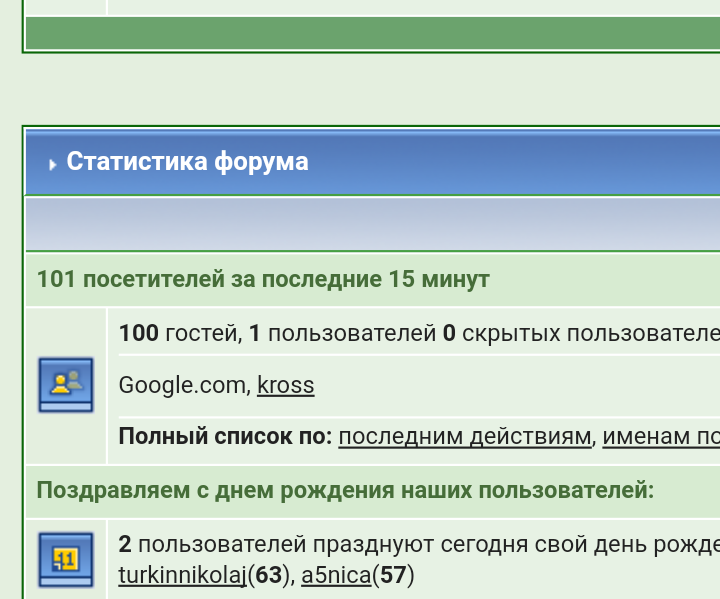Open the kross user profile
Viewport: 720px width, 599px height.
click(x=285, y=385)
